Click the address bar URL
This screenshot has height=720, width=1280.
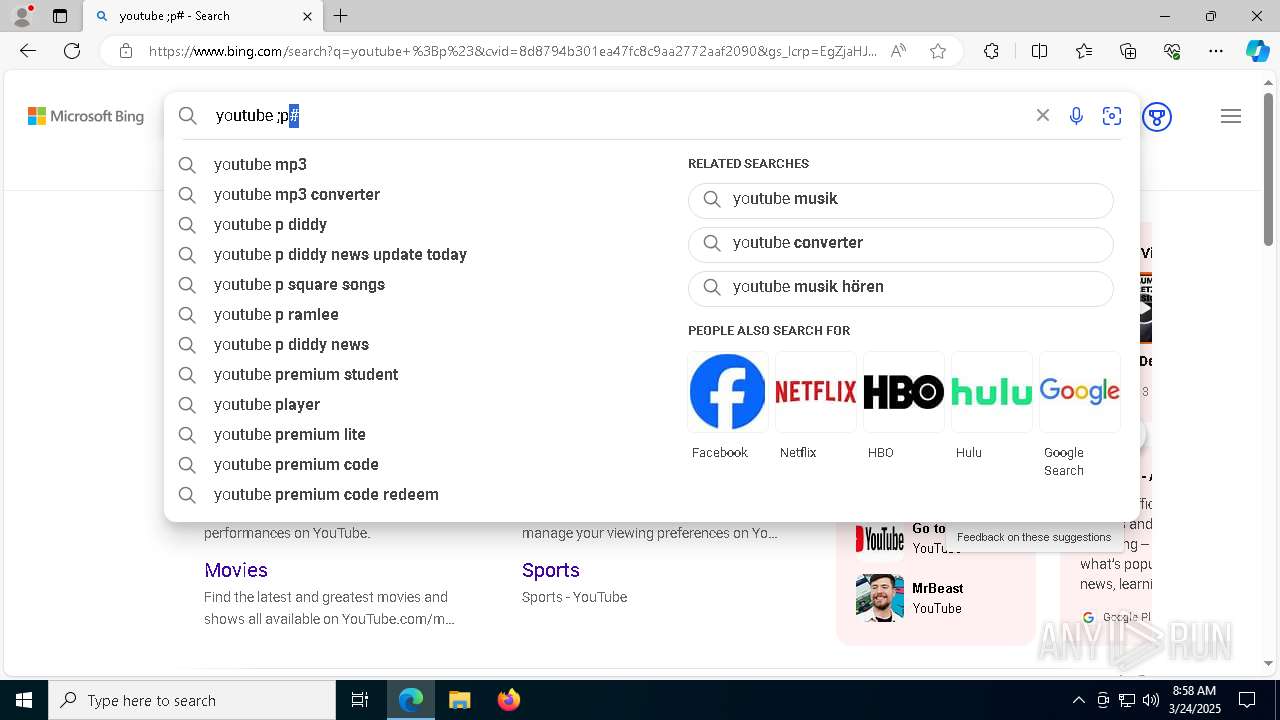(x=513, y=51)
